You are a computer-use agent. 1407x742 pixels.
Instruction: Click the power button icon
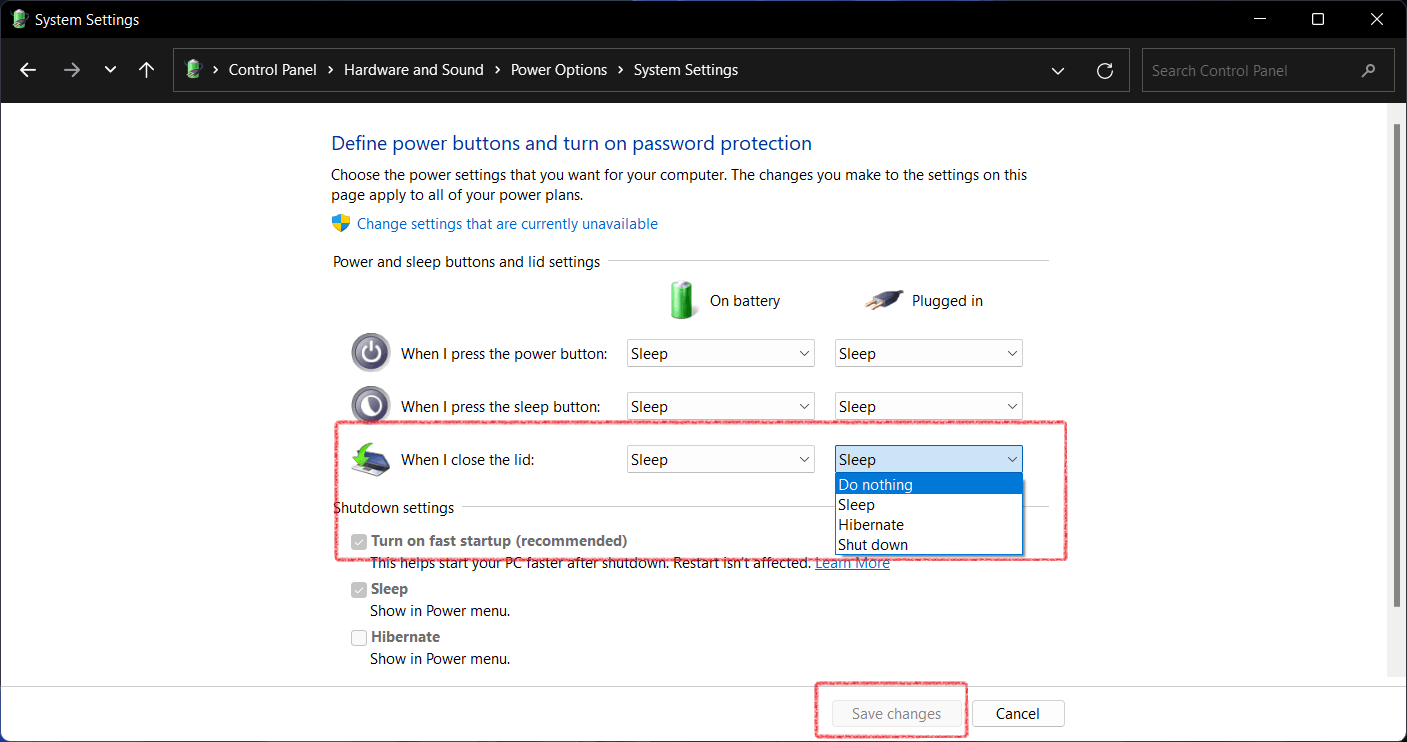pyautogui.click(x=370, y=353)
